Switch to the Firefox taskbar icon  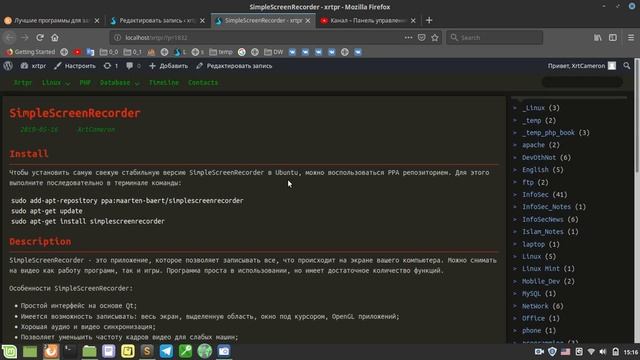[x=51, y=351]
